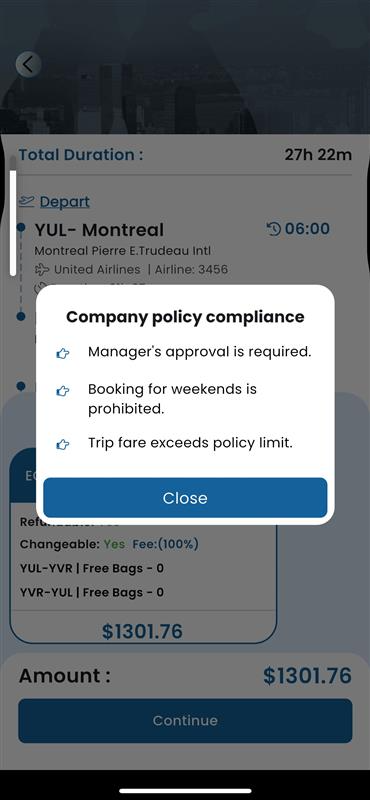The height and width of the screenshot is (800, 370).
Task: Click the Close button in the dialog
Action: point(185,497)
